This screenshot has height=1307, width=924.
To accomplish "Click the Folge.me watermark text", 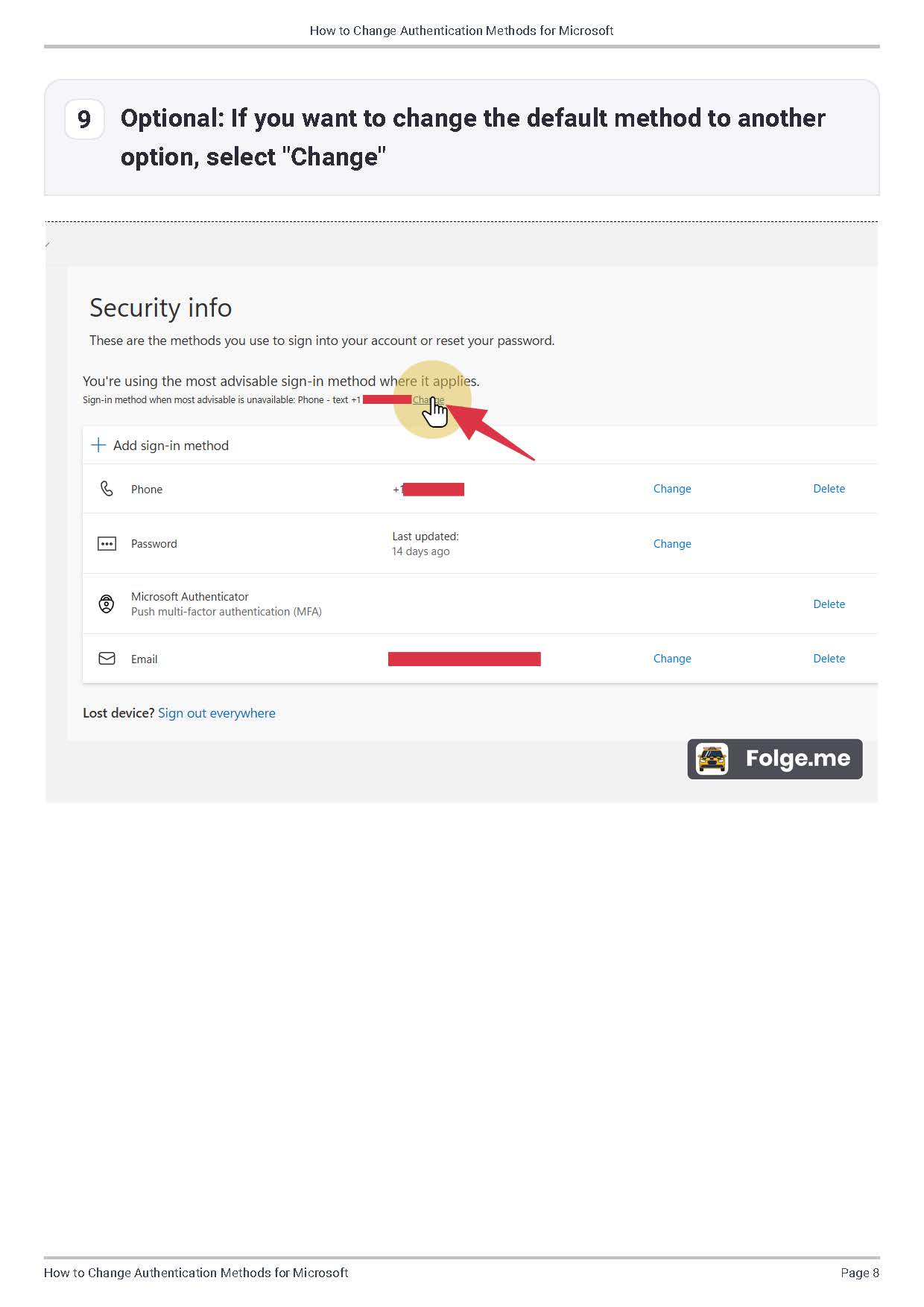I will tap(797, 759).
